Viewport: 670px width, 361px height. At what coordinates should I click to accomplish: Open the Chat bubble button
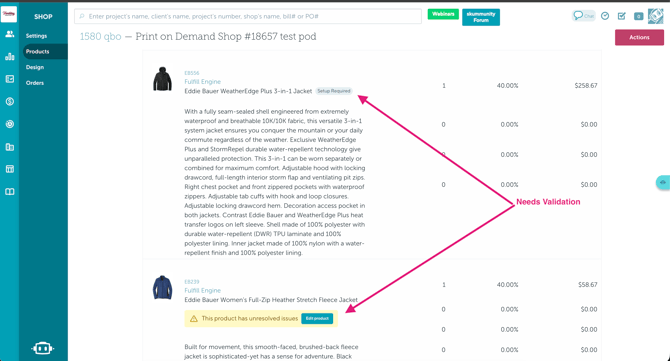583,16
